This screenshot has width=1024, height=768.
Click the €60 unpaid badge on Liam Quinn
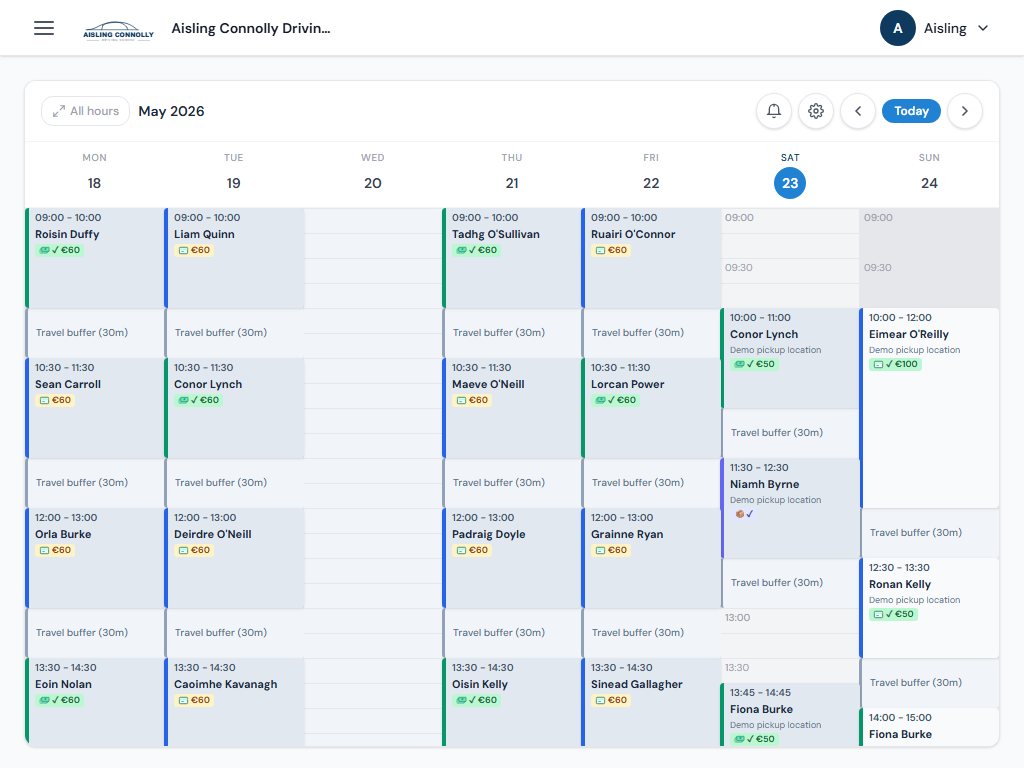[x=195, y=250]
